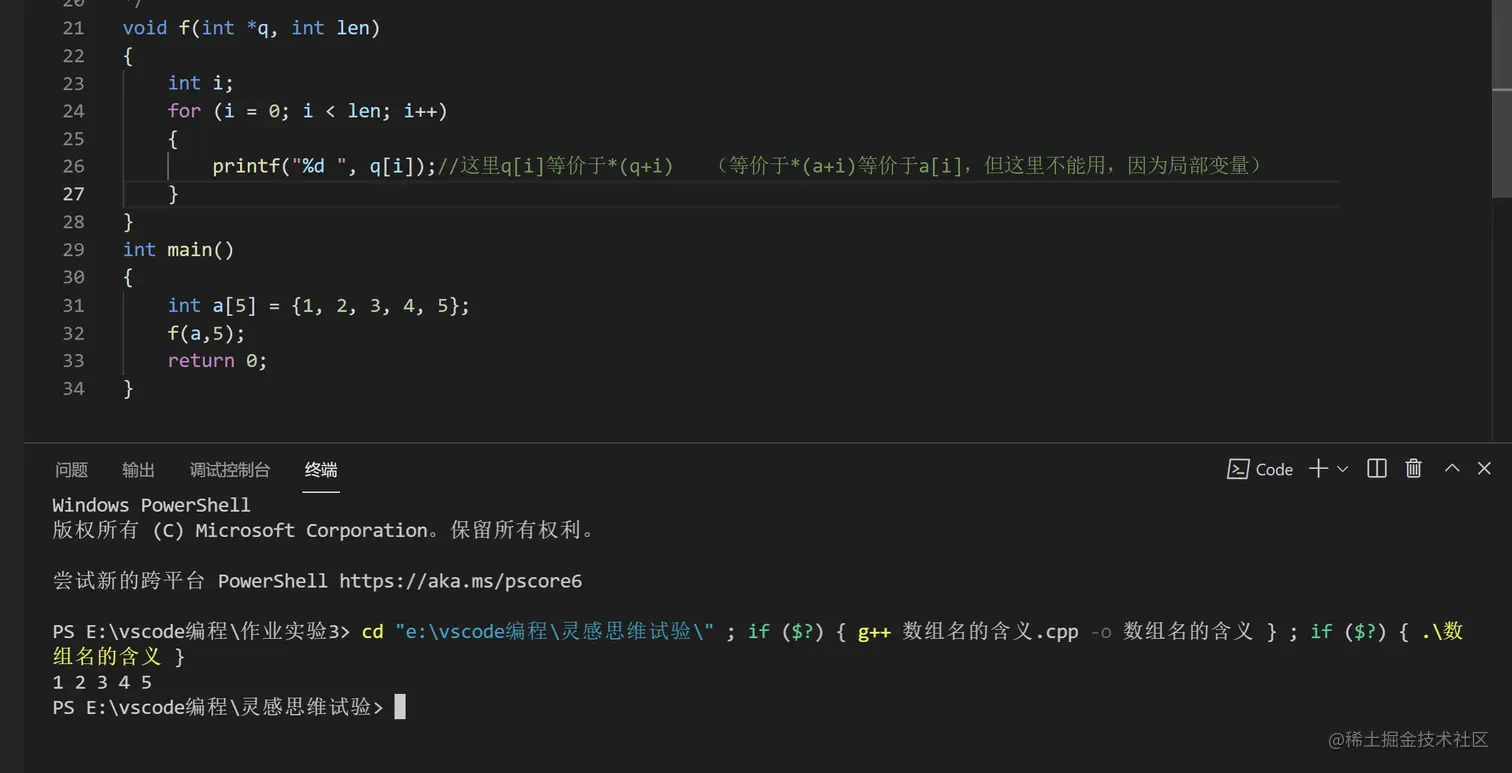
Task: Split the terminal panel
Action: [1377, 469]
